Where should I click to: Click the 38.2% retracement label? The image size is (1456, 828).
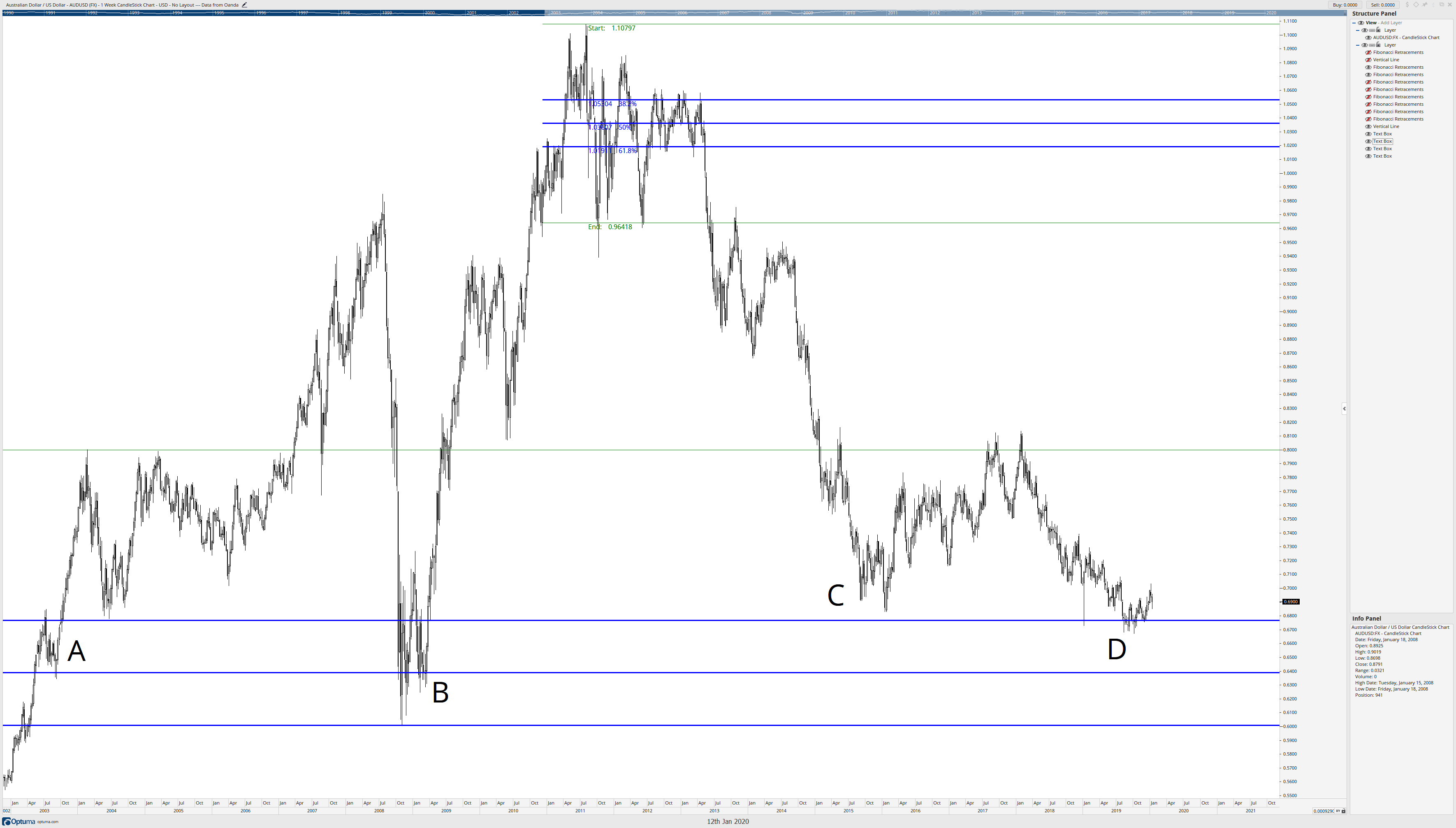tap(627, 104)
